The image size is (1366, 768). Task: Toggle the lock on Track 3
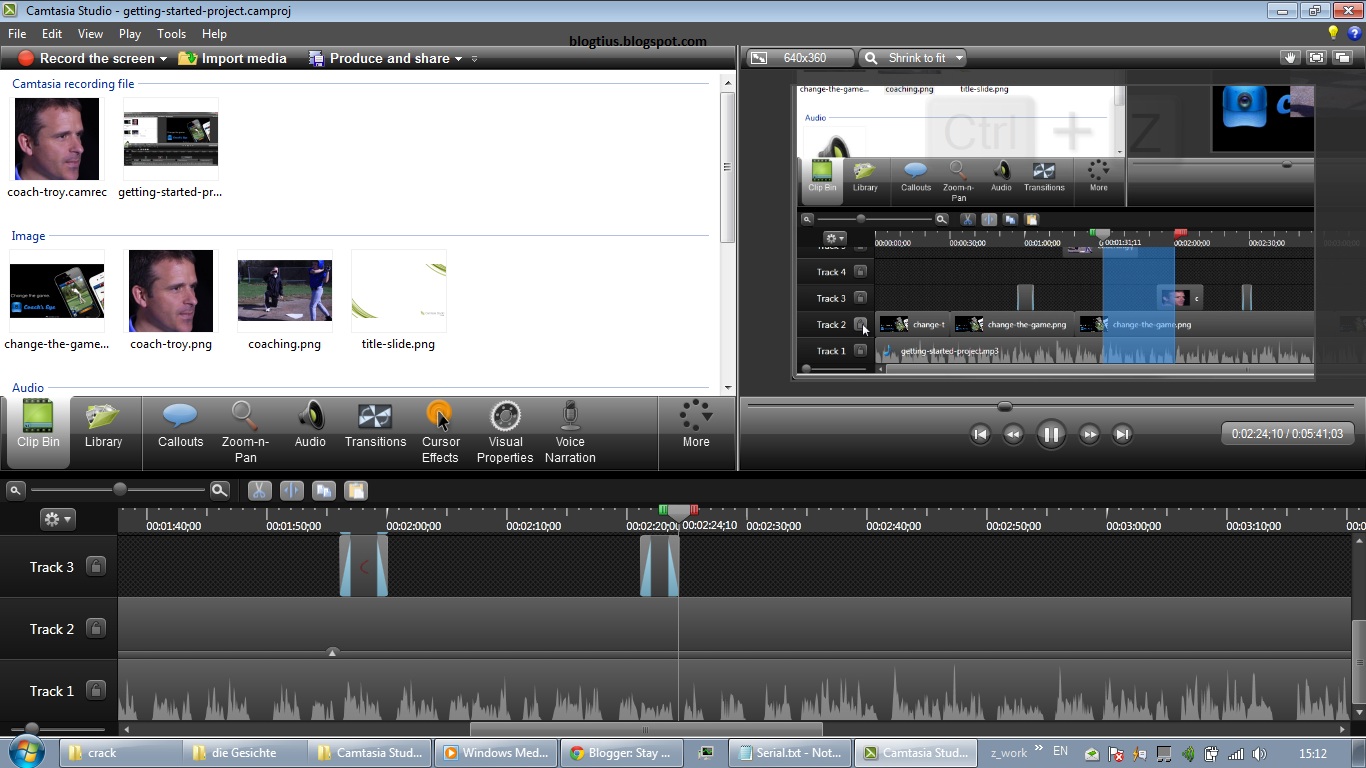95,567
